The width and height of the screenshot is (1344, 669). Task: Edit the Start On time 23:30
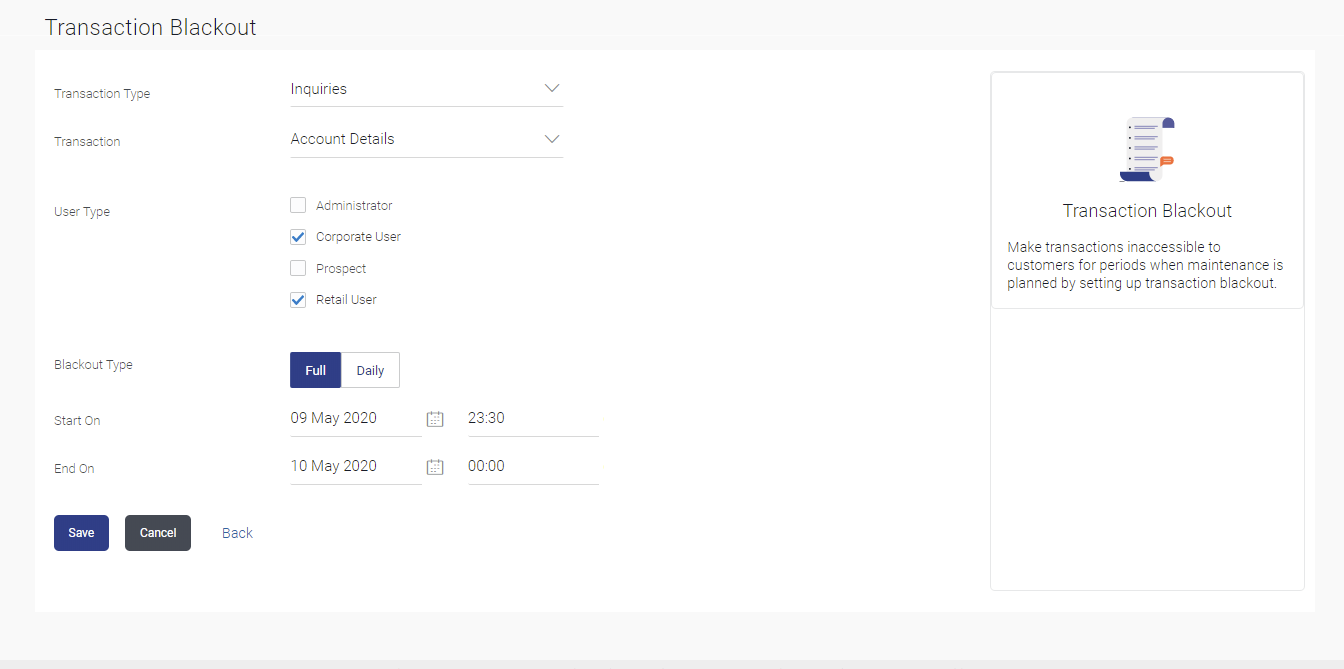click(532, 419)
